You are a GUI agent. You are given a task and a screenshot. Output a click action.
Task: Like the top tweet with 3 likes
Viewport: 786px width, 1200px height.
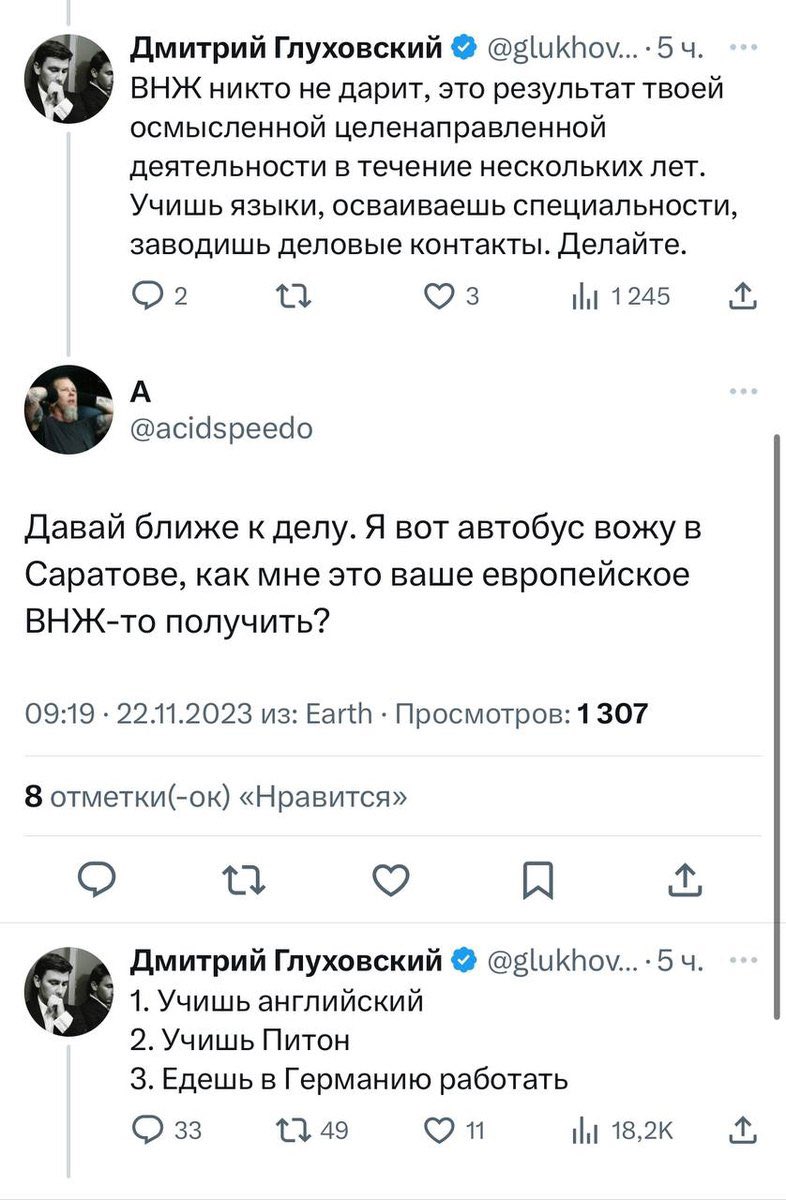tap(437, 296)
